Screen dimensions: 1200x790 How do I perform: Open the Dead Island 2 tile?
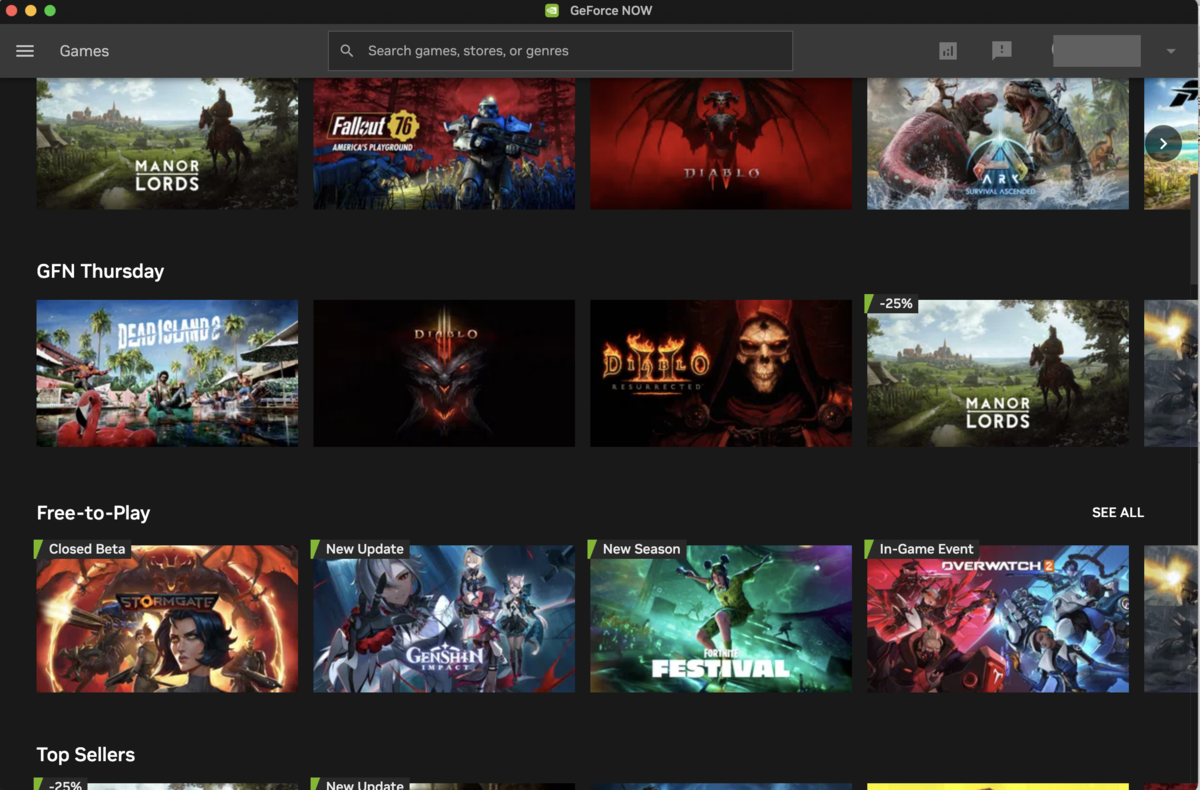click(x=167, y=373)
